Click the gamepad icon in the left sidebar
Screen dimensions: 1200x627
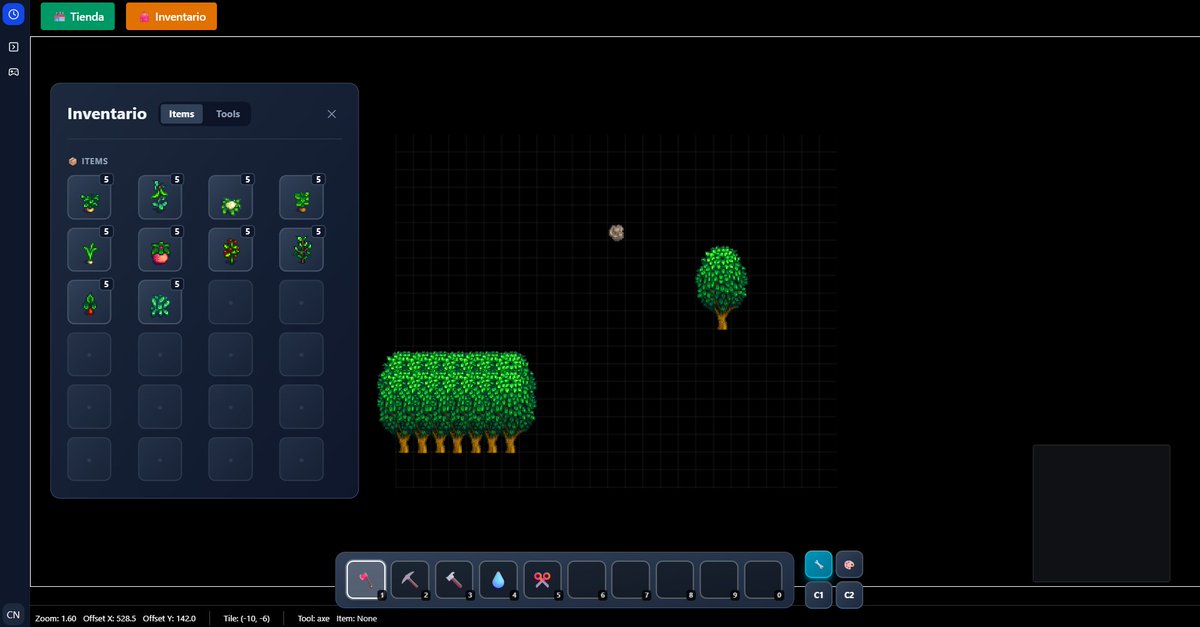pyautogui.click(x=13, y=70)
